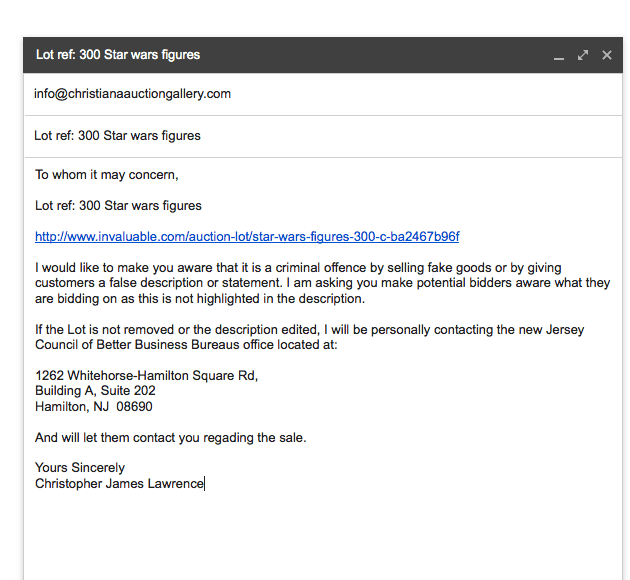This screenshot has width=630, height=580.
Task: Close the email compose window
Action: [x=607, y=55]
